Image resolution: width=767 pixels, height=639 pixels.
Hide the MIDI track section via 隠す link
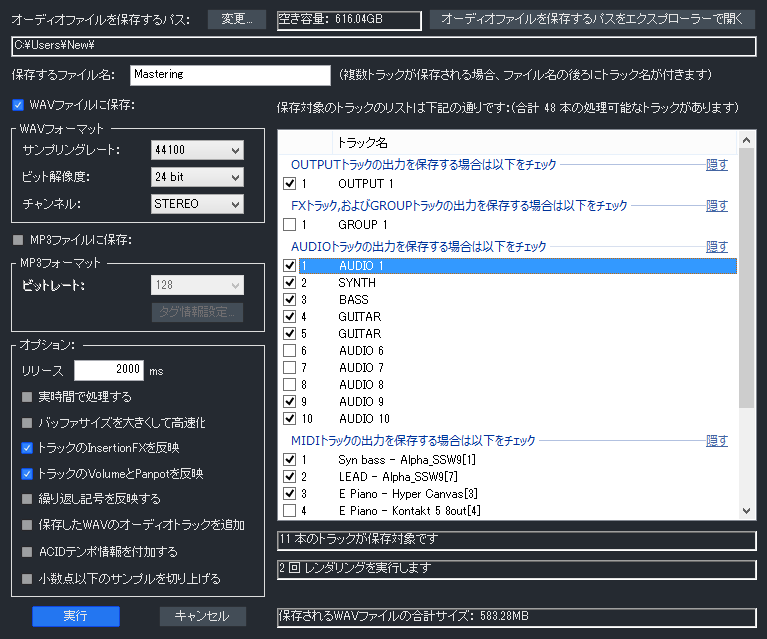(x=717, y=440)
